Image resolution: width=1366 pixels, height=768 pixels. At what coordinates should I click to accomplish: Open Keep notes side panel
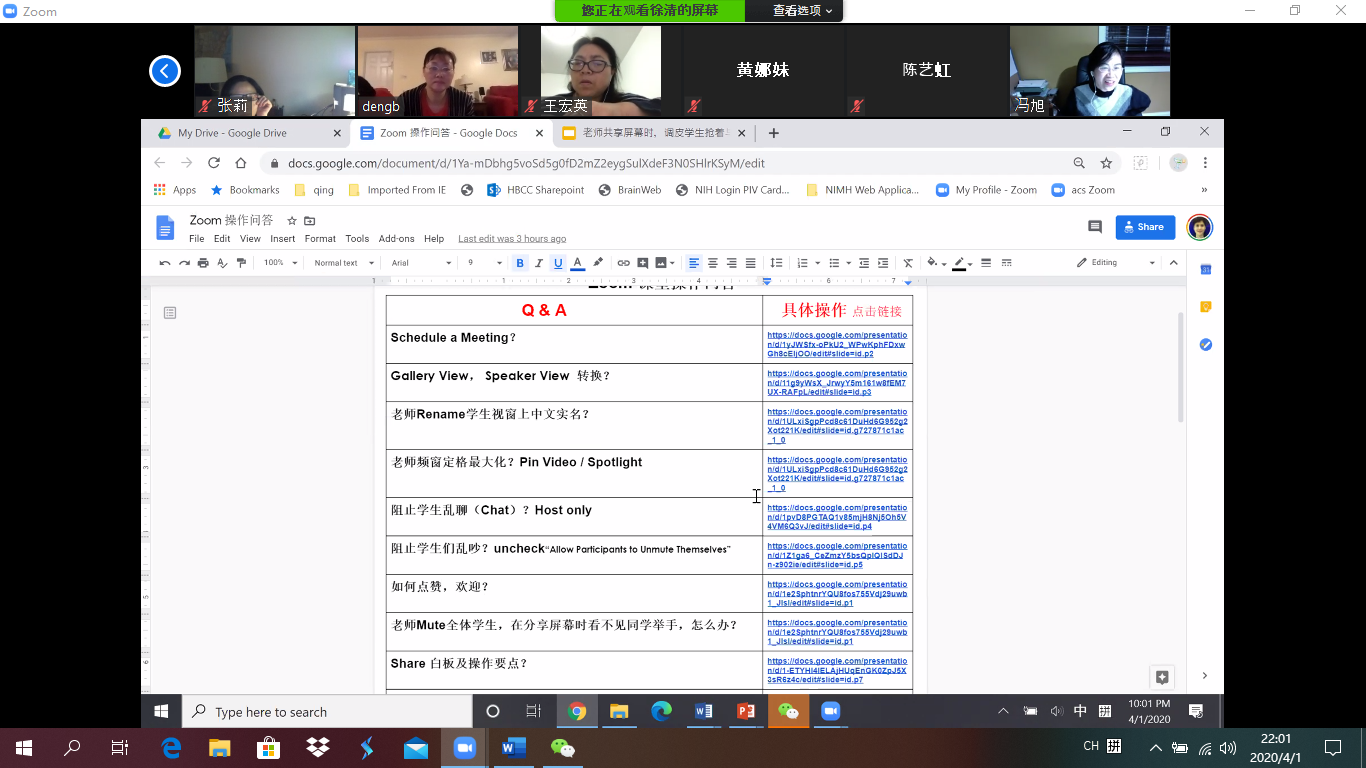click(1205, 307)
